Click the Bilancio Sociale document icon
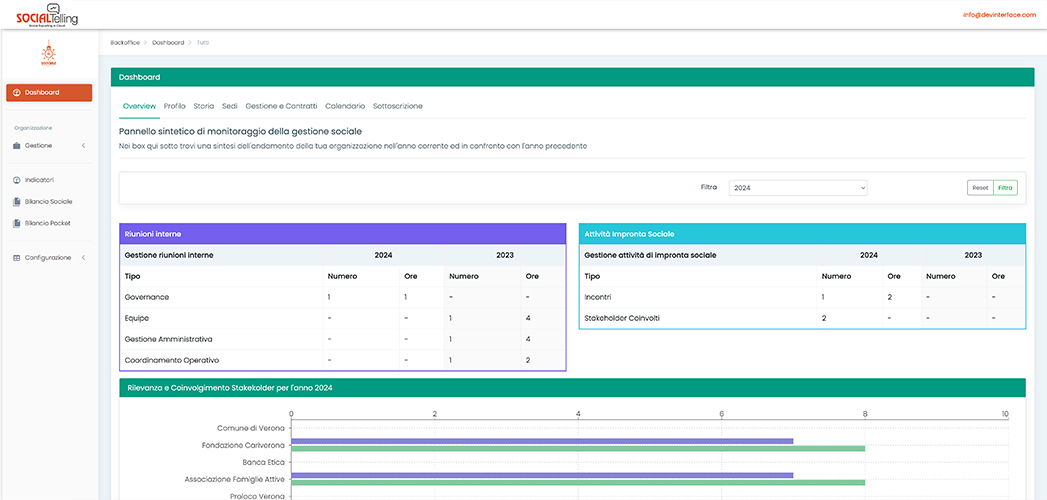The width and height of the screenshot is (1047, 500). tap(17, 201)
